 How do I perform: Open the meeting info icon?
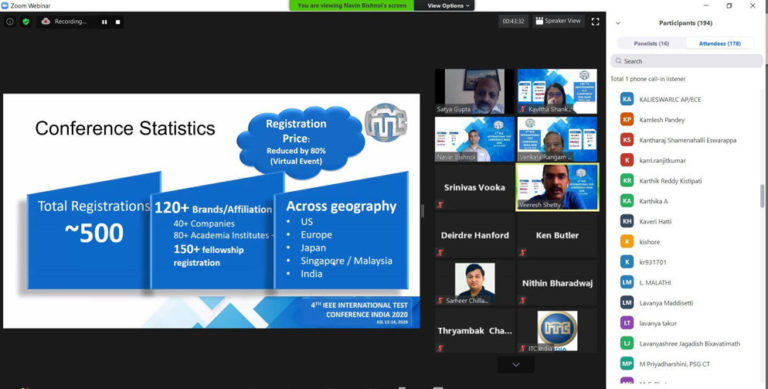[10, 22]
